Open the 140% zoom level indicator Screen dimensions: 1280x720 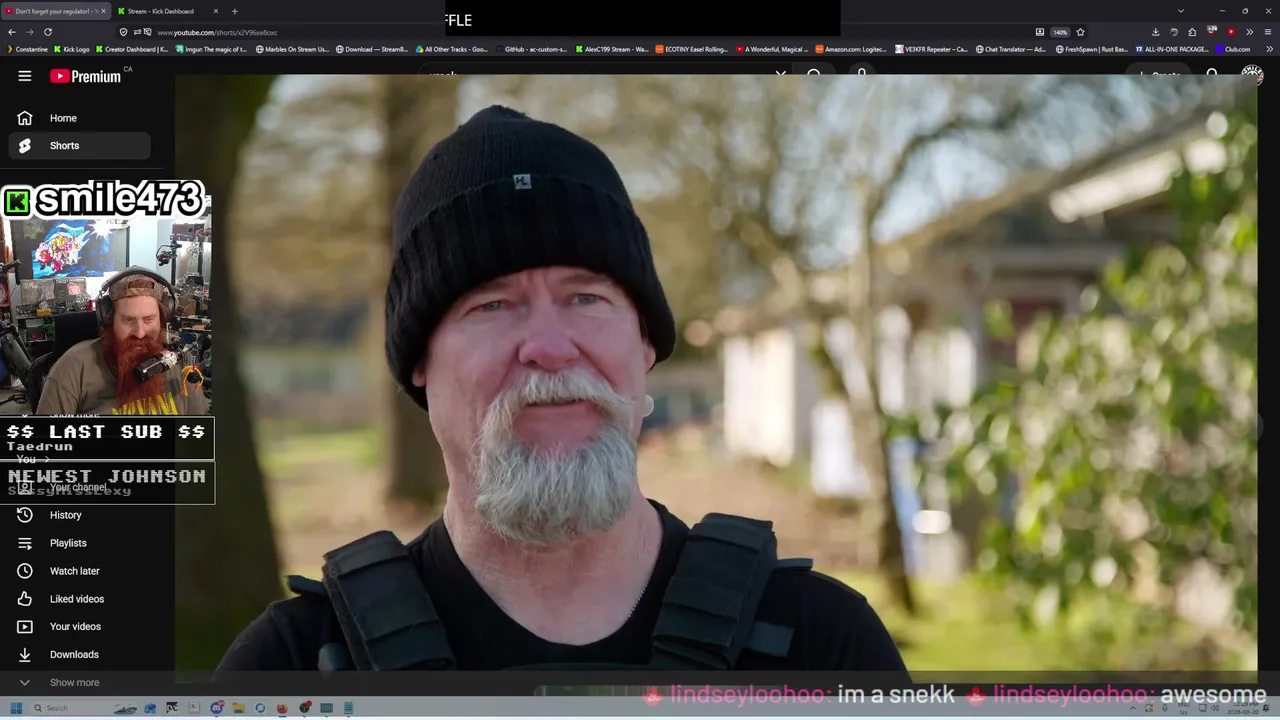[1060, 32]
